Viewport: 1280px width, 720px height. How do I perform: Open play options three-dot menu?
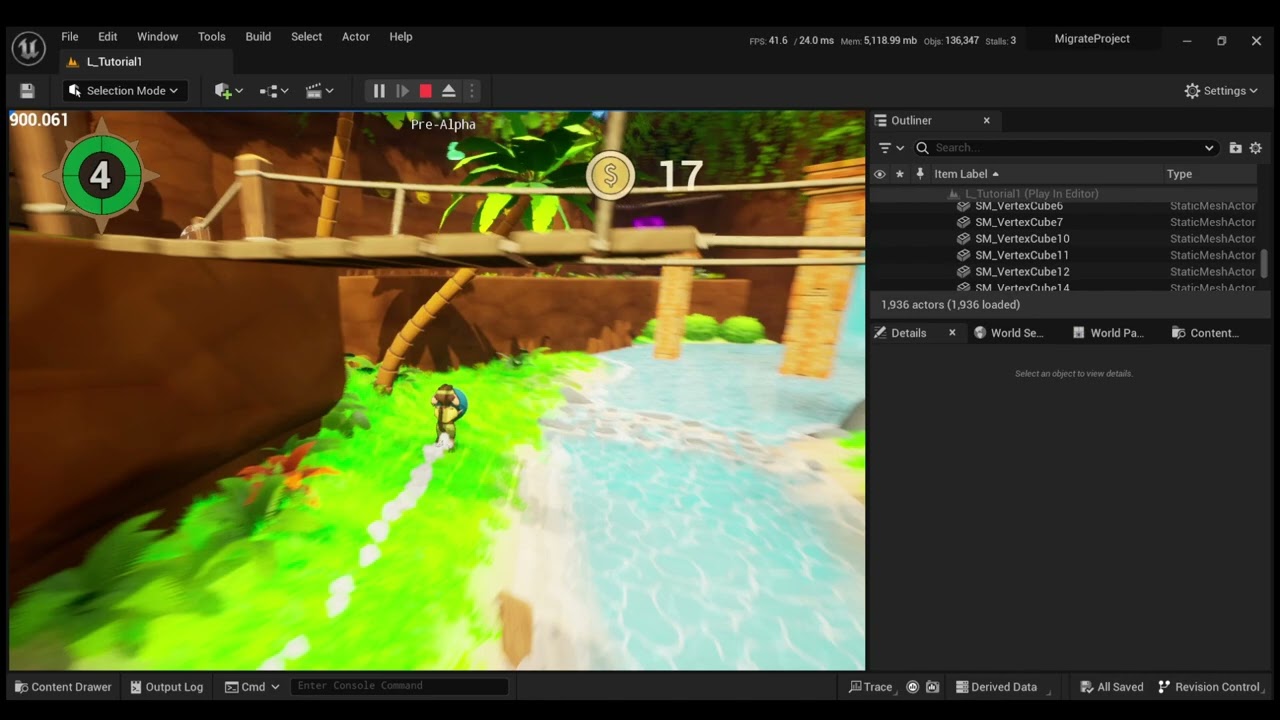472,91
